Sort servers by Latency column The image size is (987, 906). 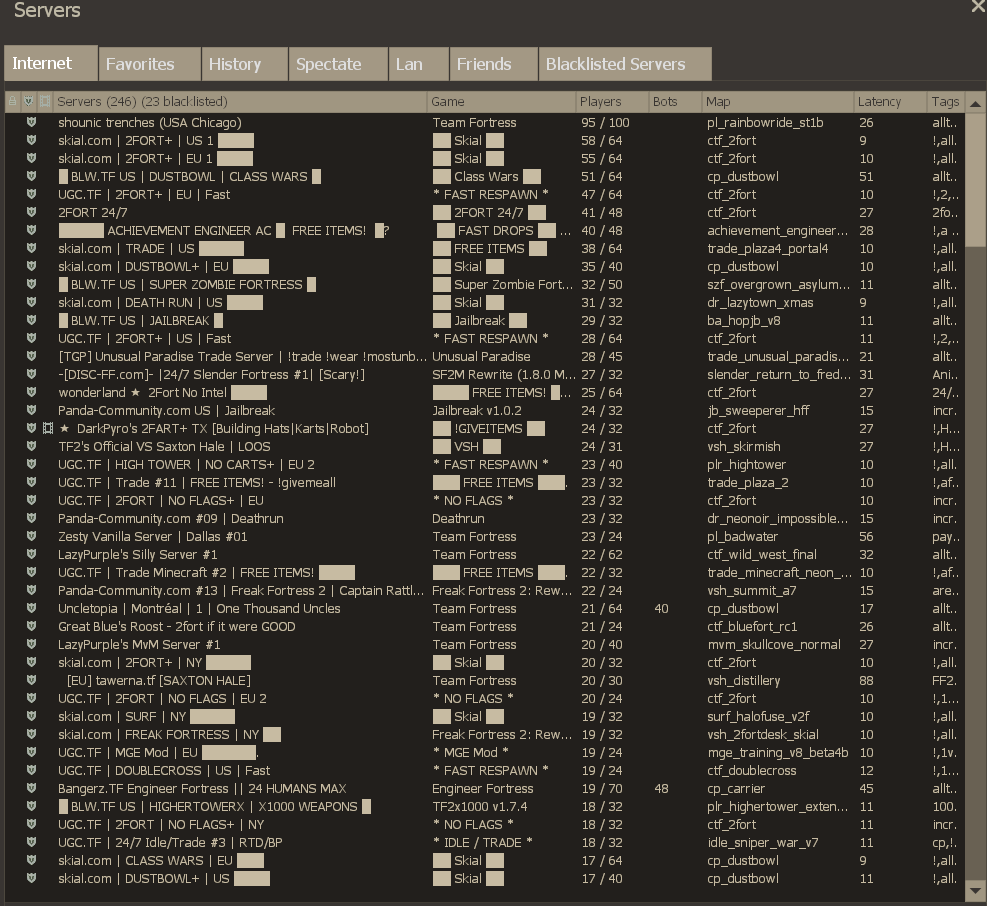click(x=890, y=101)
